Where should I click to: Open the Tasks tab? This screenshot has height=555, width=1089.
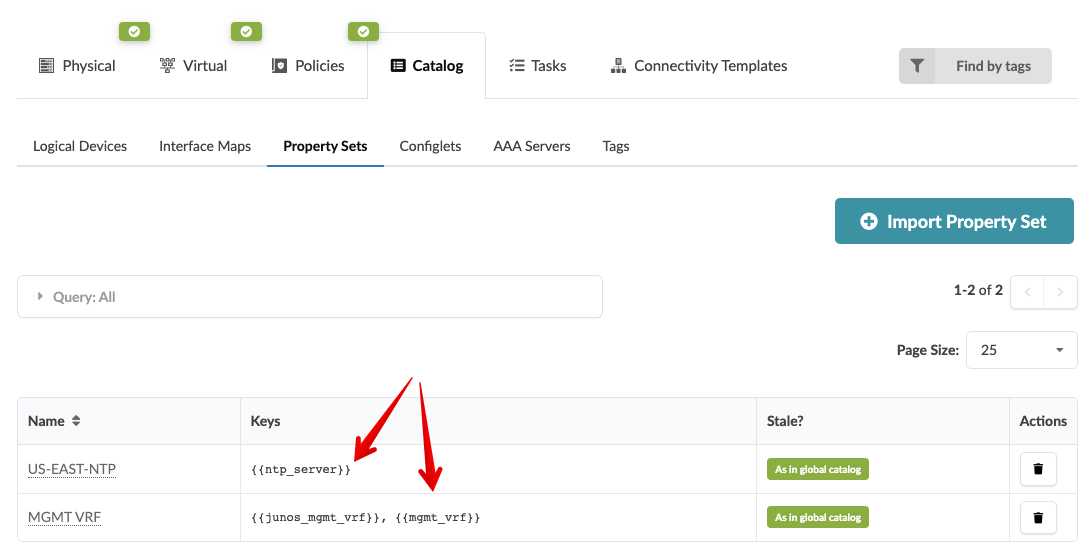(537, 66)
